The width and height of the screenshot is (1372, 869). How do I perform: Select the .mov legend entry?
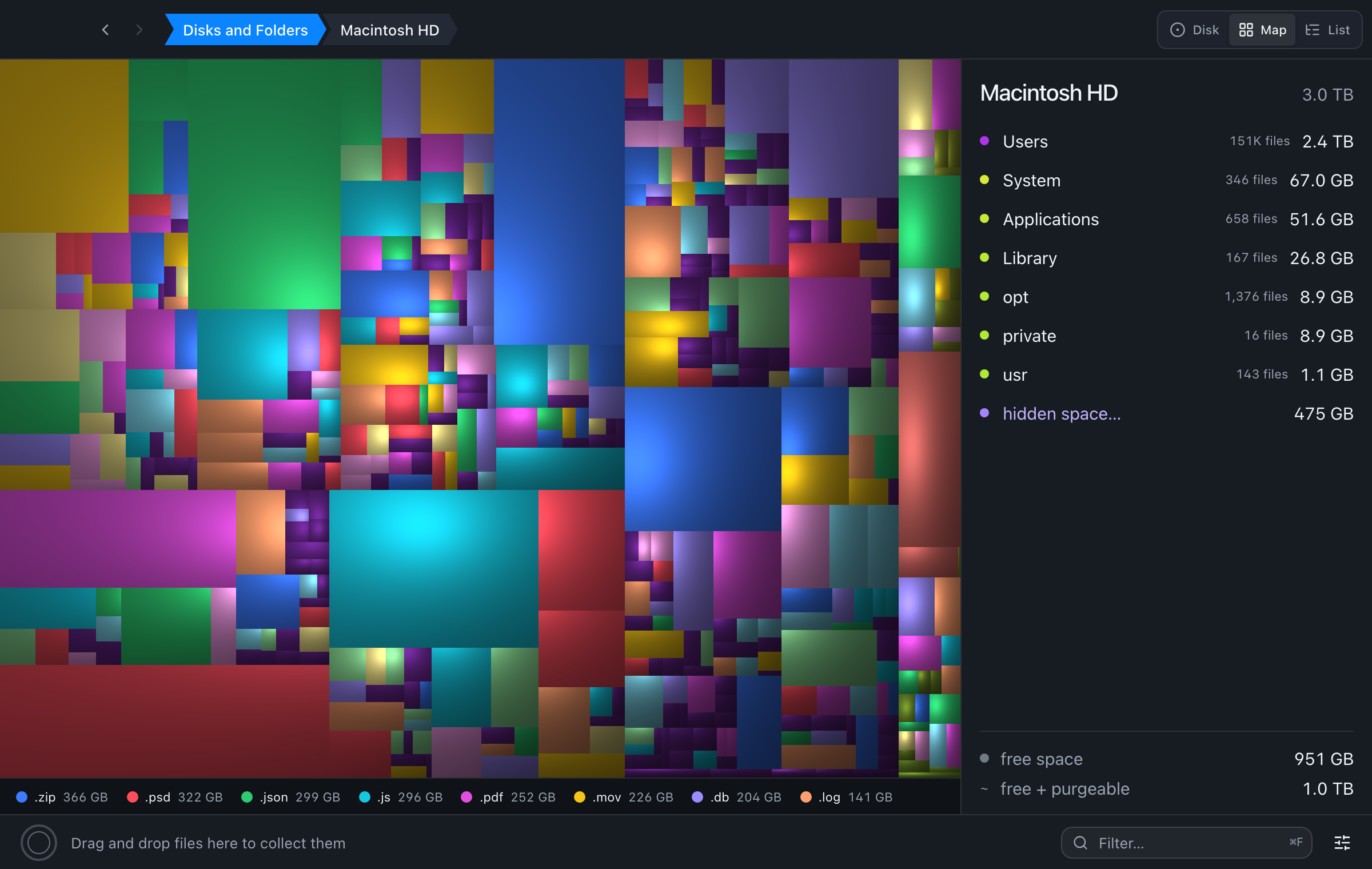(x=624, y=797)
